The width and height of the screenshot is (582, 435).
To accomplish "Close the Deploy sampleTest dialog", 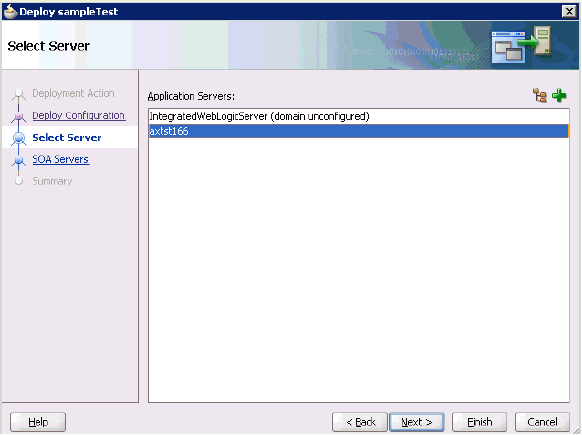I will [x=569, y=12].
